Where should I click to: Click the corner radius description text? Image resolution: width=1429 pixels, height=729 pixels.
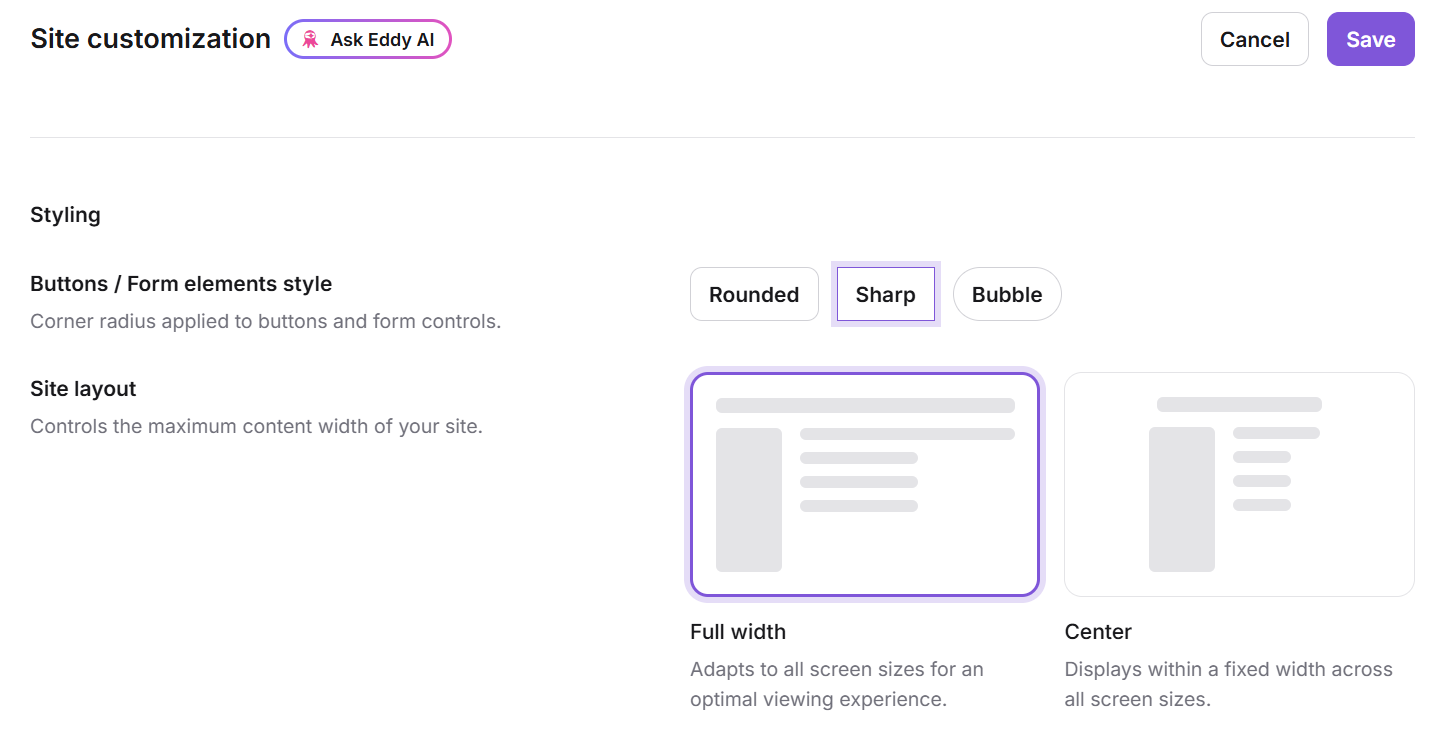click(265, 322)
